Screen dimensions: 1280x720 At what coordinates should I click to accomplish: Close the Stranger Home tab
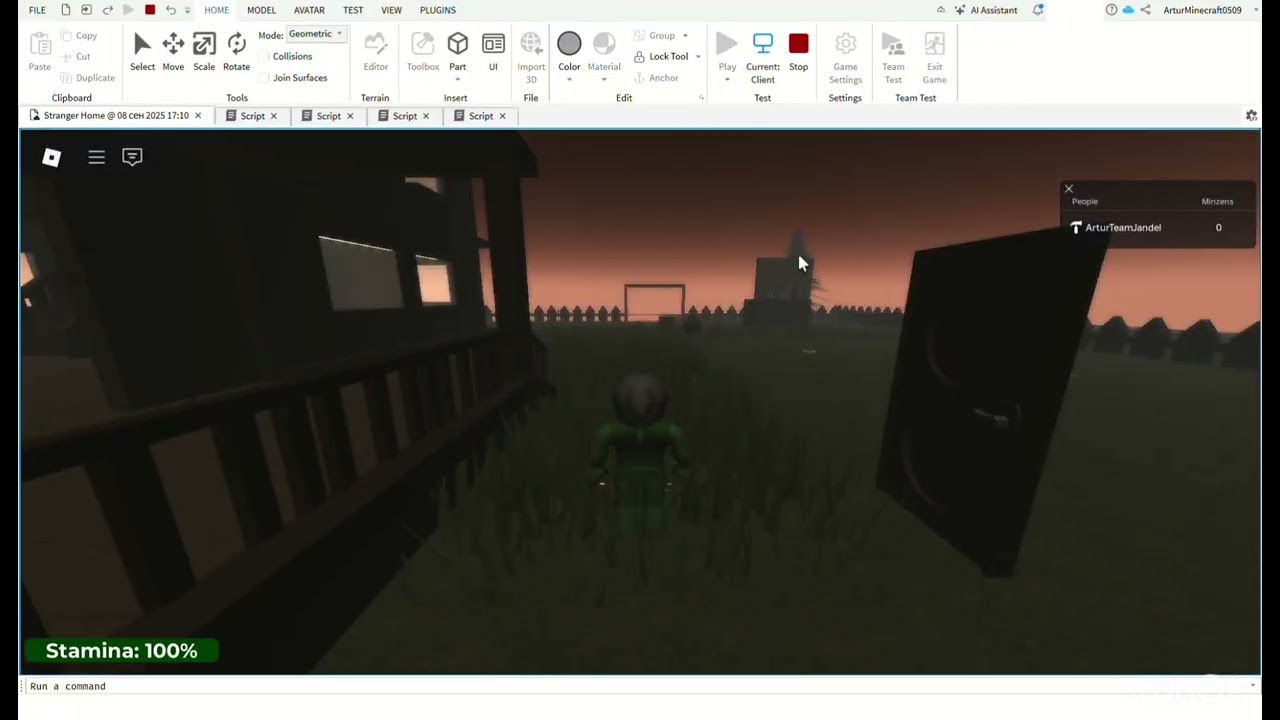point(198,116)
